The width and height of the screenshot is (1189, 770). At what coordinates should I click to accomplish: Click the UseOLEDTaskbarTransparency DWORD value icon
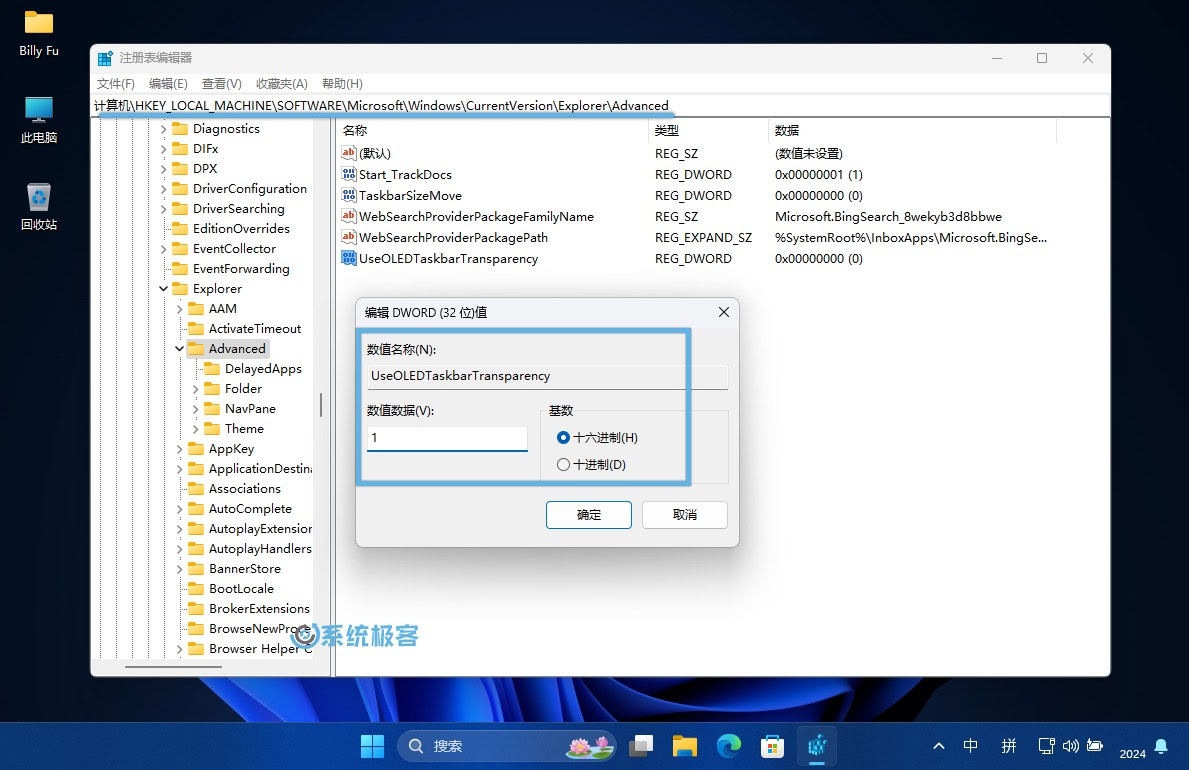349,259
